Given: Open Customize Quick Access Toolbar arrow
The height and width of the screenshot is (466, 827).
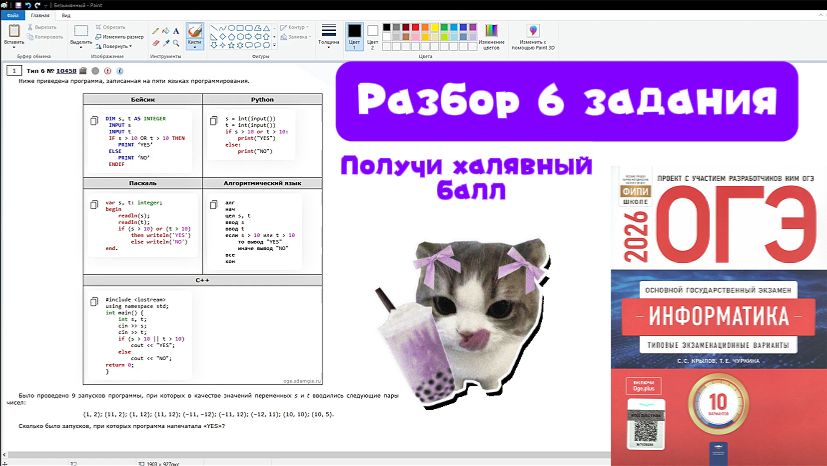Looking at the screenshot, I should tap(45, 5).
